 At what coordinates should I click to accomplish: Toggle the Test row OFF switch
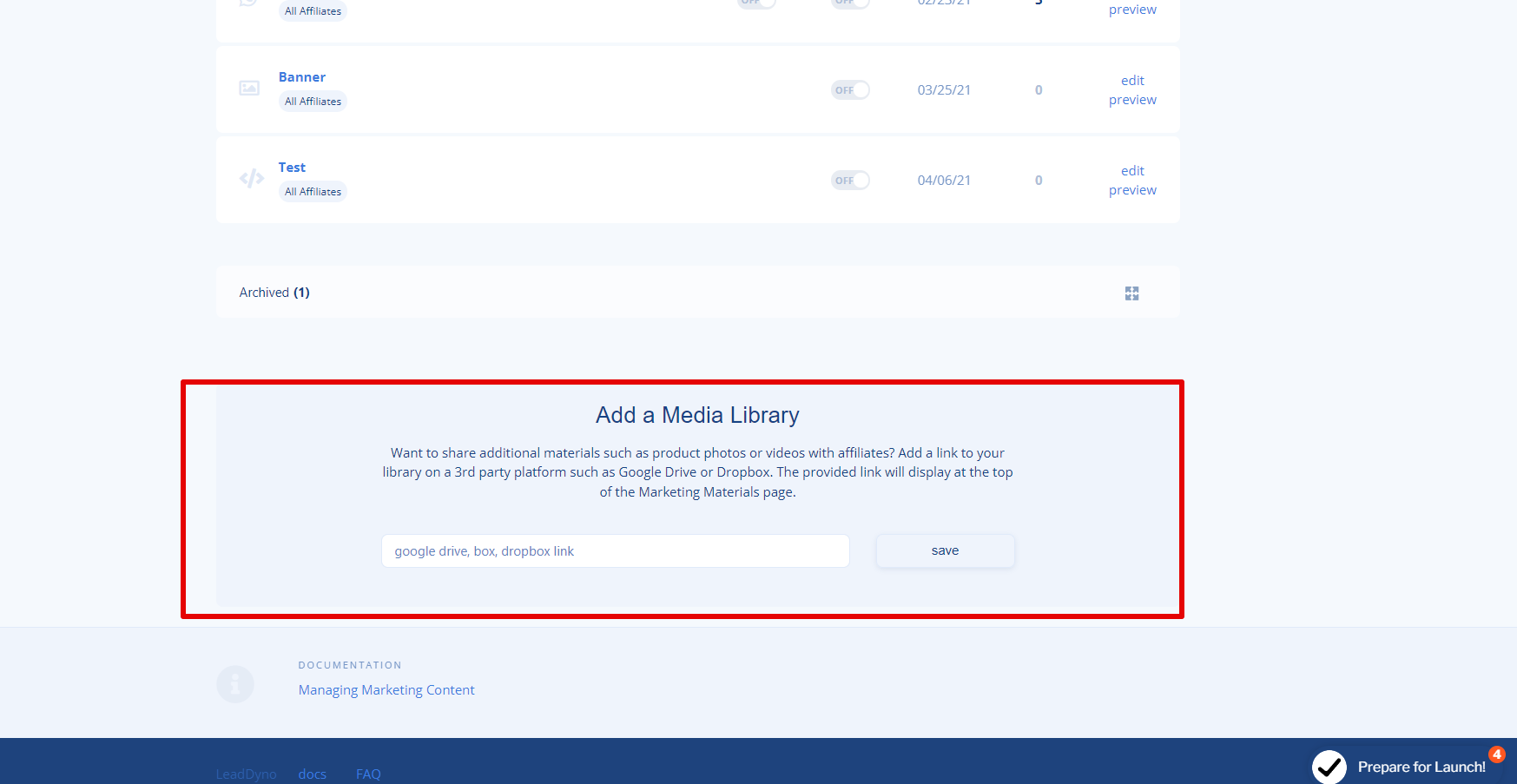click(850, 181)
